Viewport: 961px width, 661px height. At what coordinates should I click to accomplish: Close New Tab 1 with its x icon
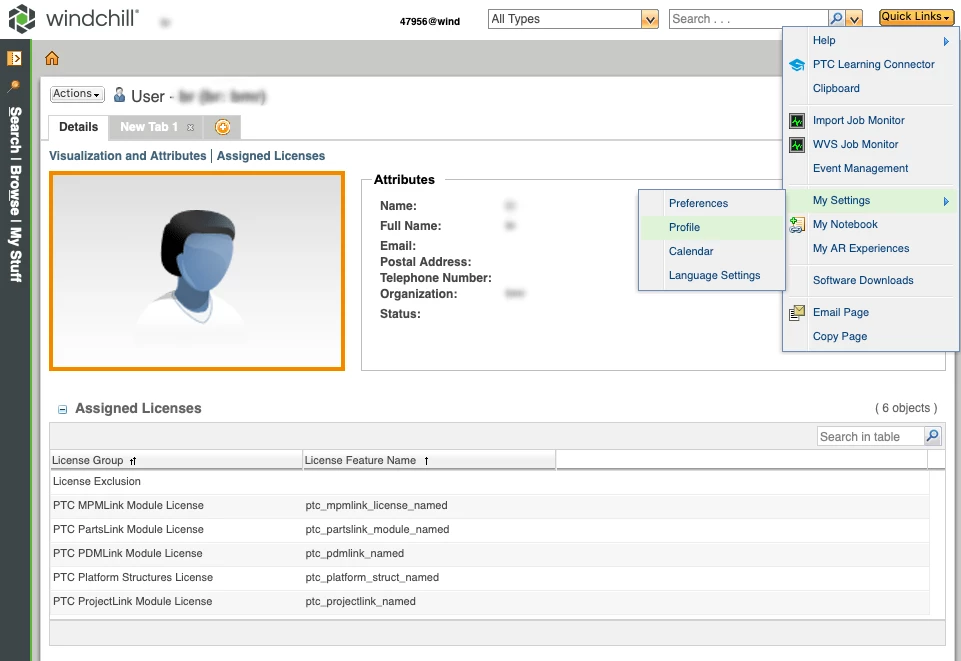(191, 127)
